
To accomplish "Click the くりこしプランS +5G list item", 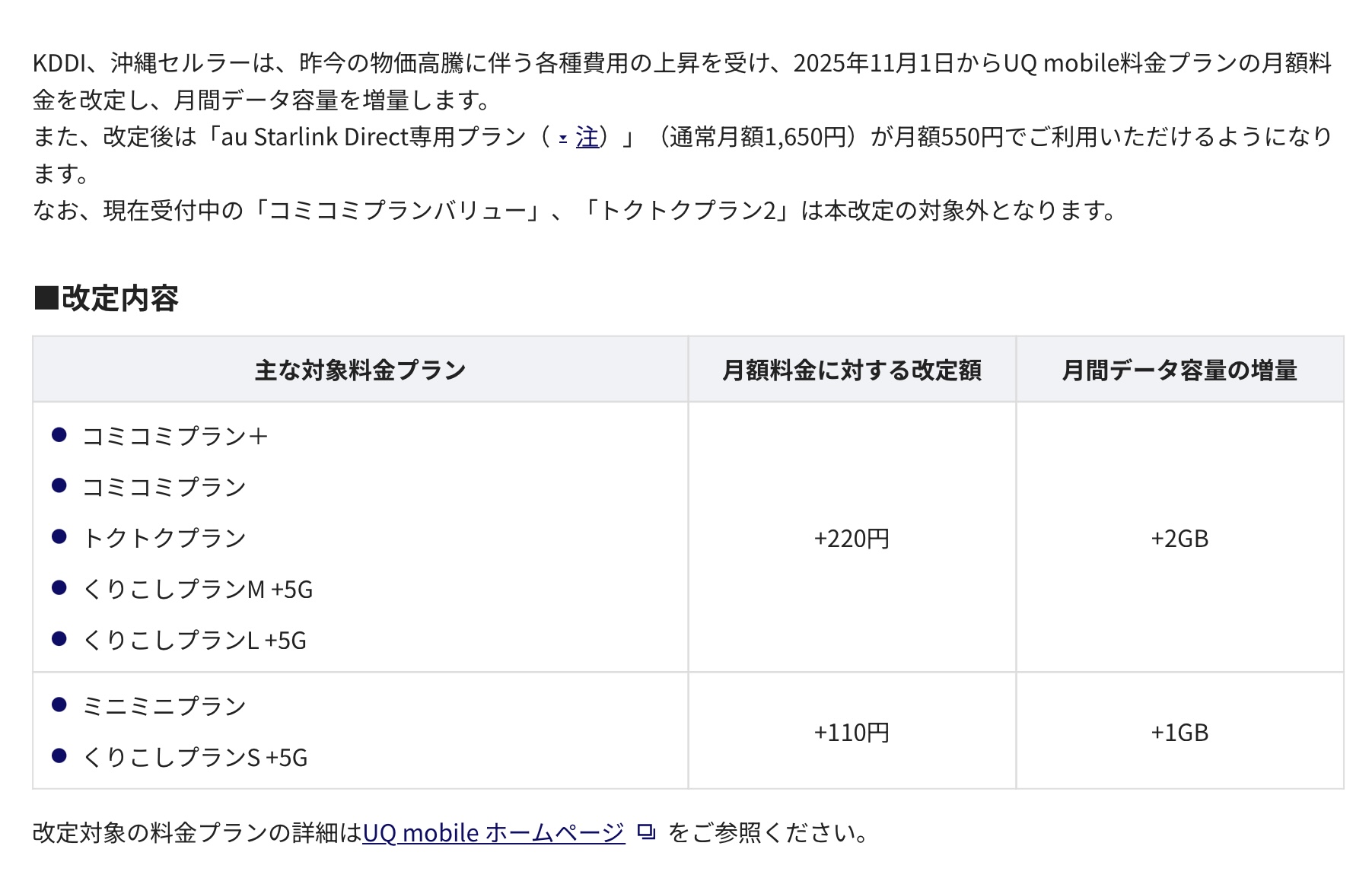I will (x=195, y=757).
